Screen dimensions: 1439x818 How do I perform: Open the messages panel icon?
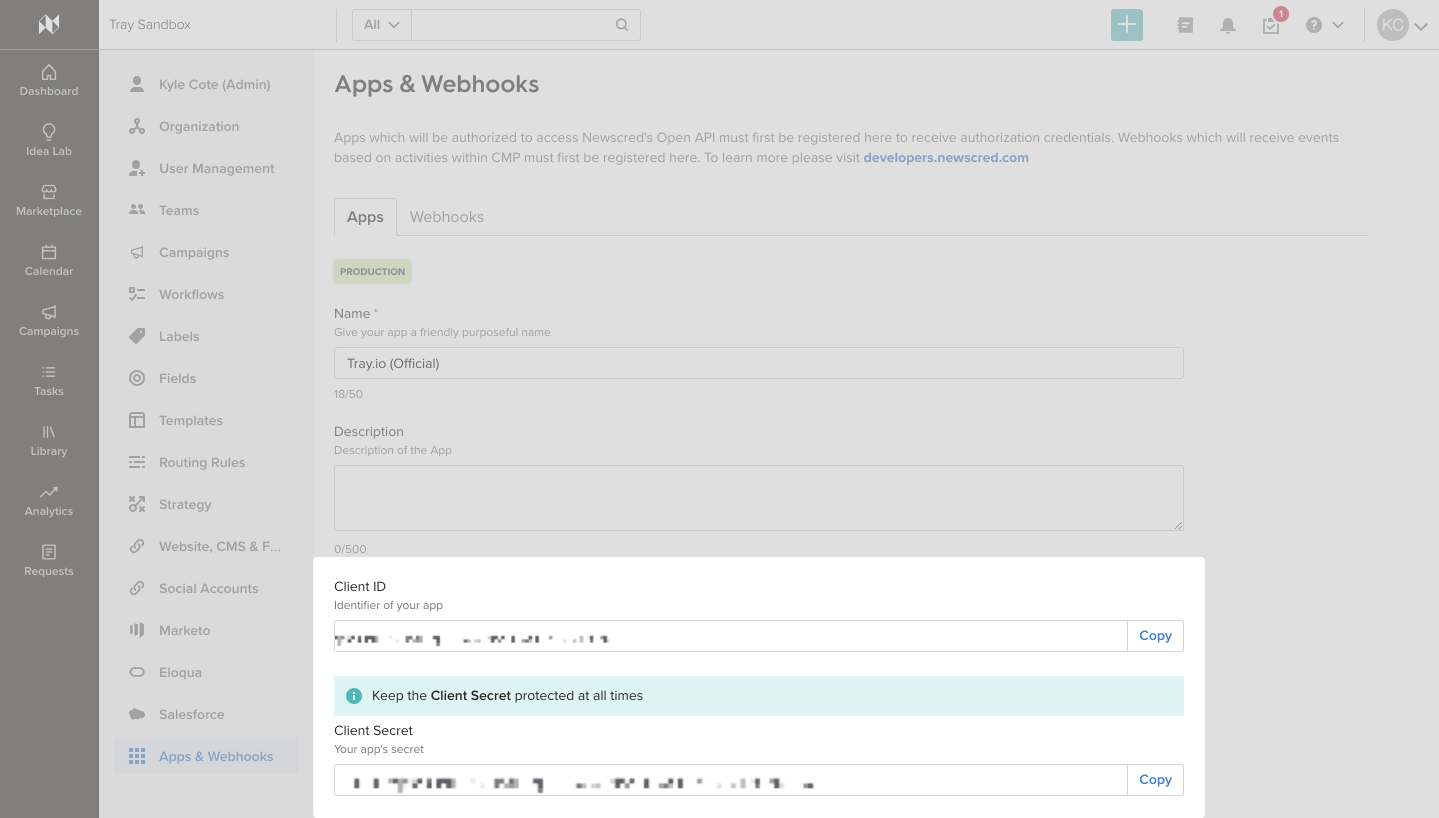tap(1185, 25)
